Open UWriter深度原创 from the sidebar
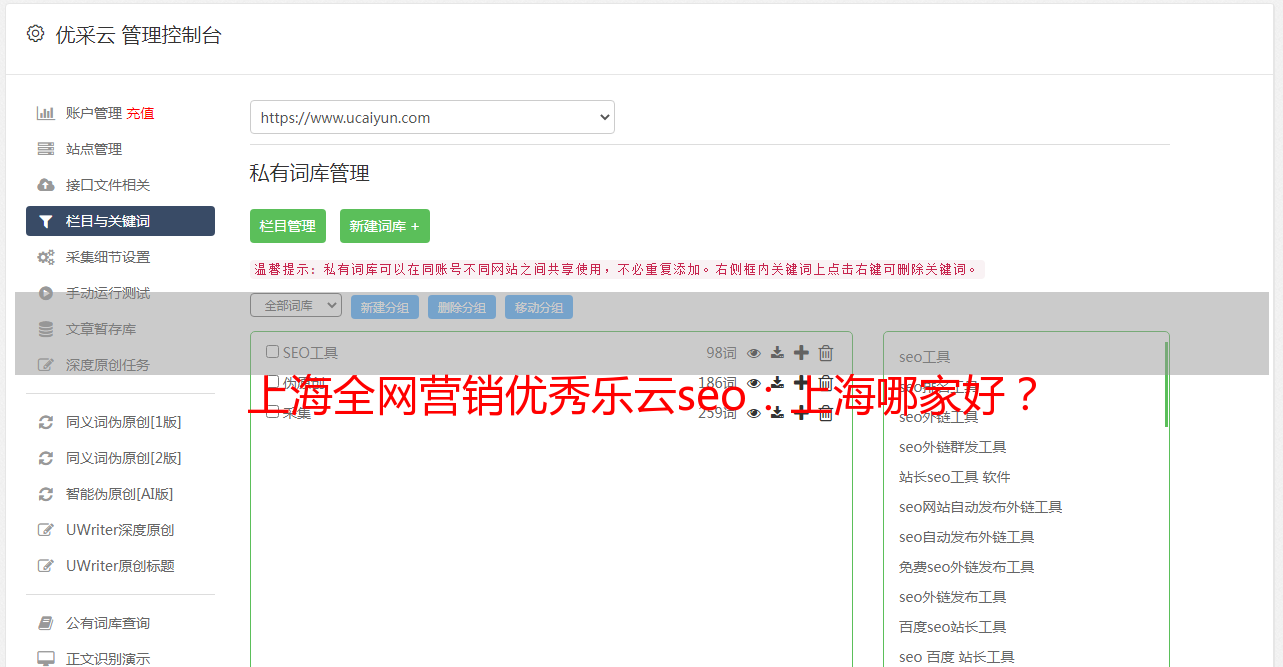 pyautogui.click(x=120, y=530)
